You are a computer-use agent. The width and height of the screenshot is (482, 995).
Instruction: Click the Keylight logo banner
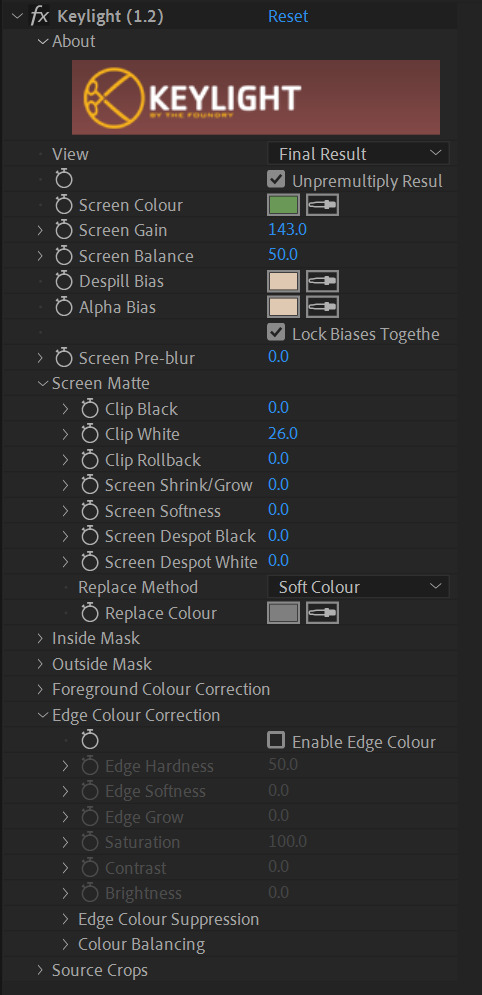pyautogui.click(x=256, y=97)
